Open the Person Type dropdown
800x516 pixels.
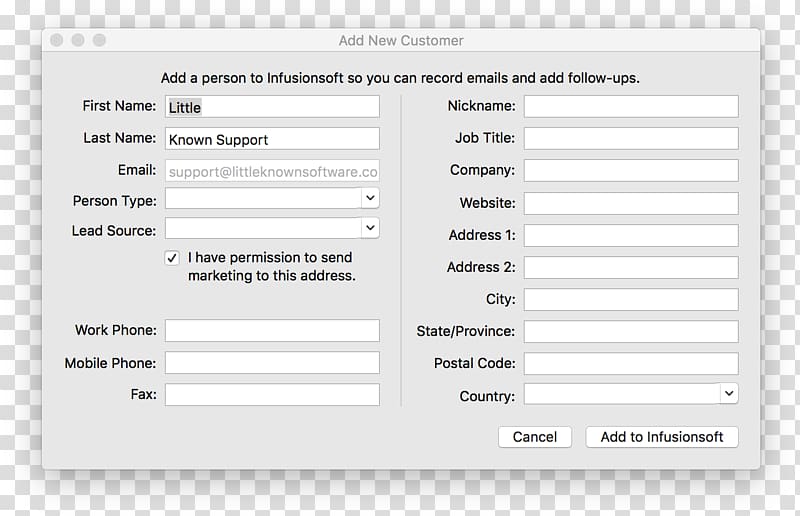point(272,199)
